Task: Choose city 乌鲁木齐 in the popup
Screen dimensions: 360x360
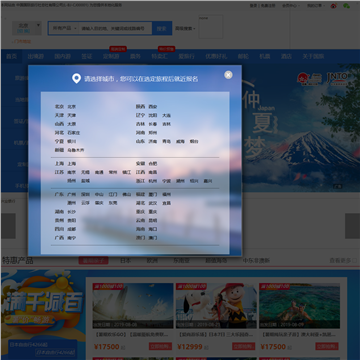Action: click(x=76, y=150)
